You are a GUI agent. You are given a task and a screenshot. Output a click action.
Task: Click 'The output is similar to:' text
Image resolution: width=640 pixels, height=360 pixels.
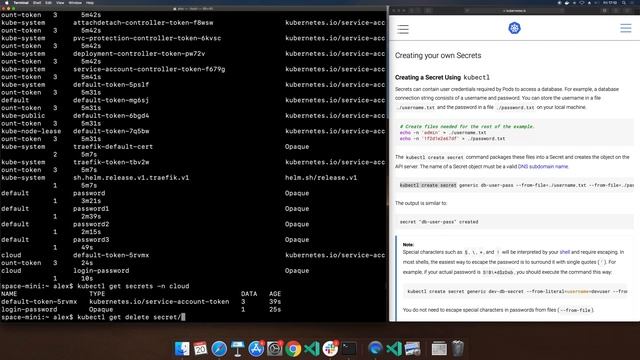tap(421, 203)
